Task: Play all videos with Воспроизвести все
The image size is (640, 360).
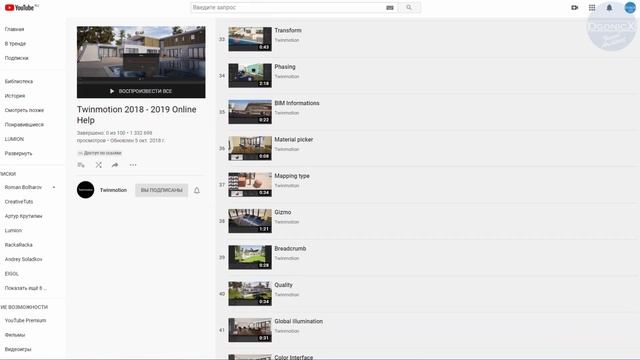Action: (141, 91)
